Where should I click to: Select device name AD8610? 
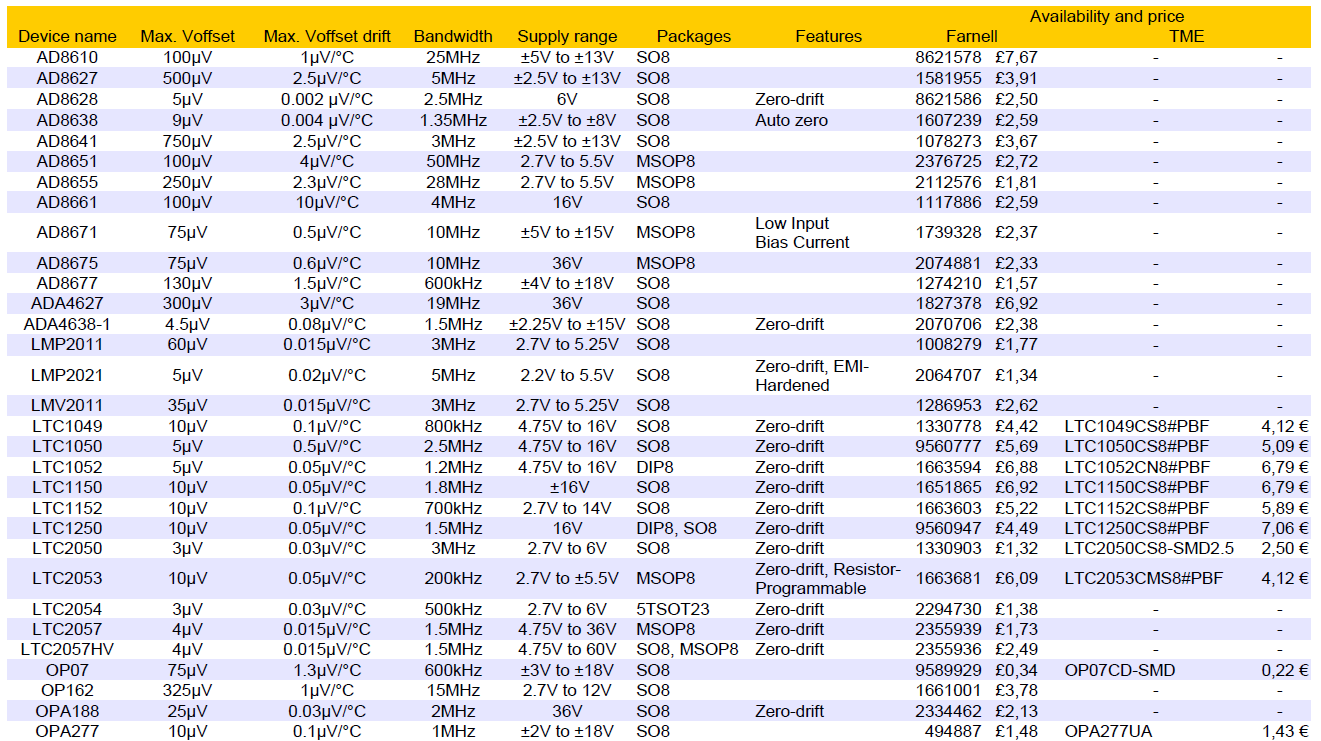pyautogui.click(x=68, y=58)
